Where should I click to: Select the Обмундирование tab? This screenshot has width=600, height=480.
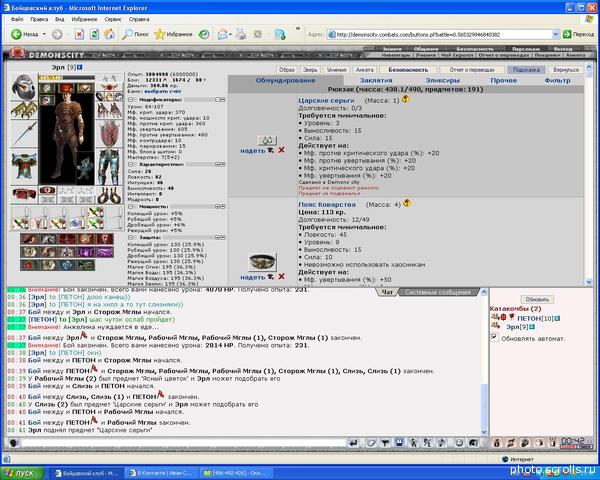285,80
